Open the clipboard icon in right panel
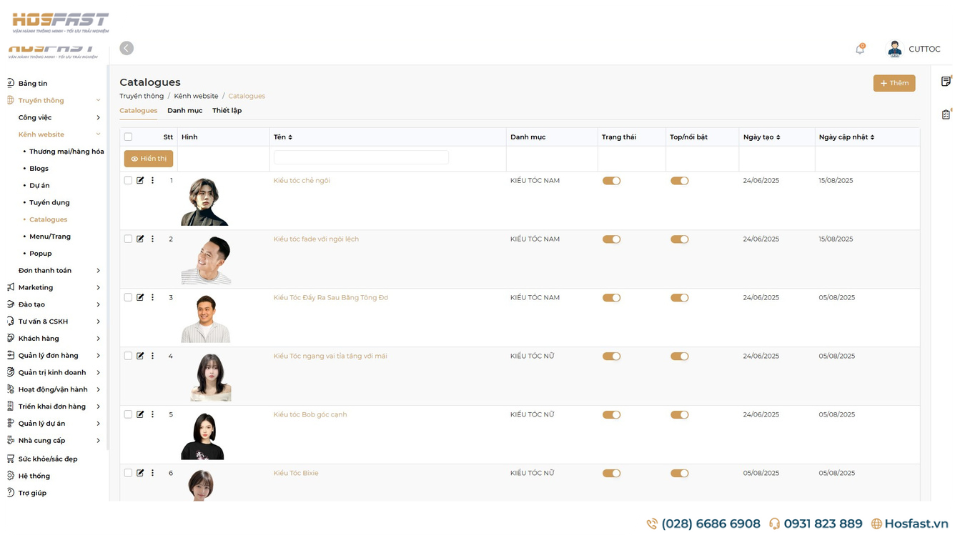This screenshot has height=540, width=960. pos(946,115)
